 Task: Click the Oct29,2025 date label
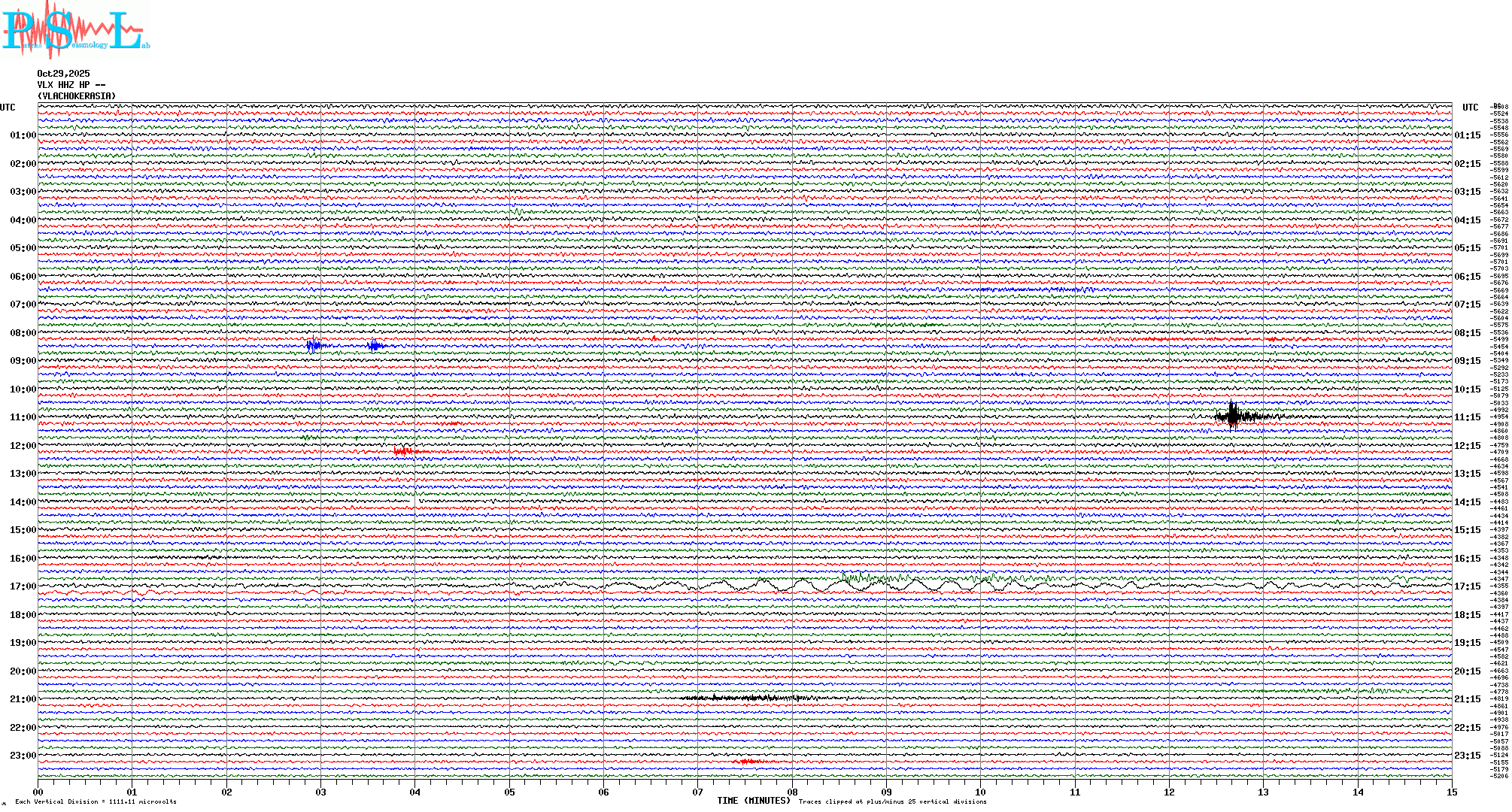[63, 74]
